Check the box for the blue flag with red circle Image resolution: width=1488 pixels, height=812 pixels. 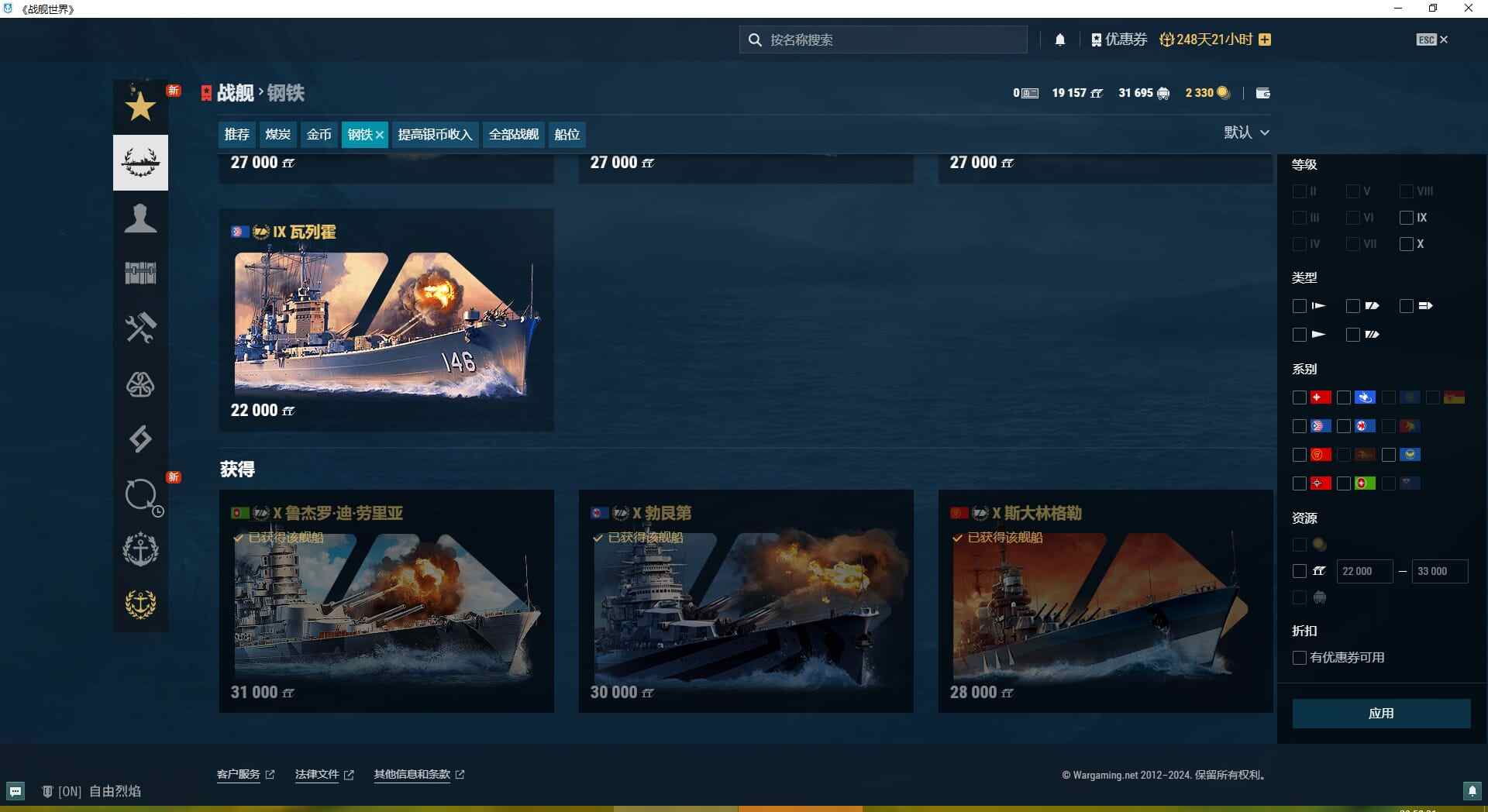(x=1344, y=426)
